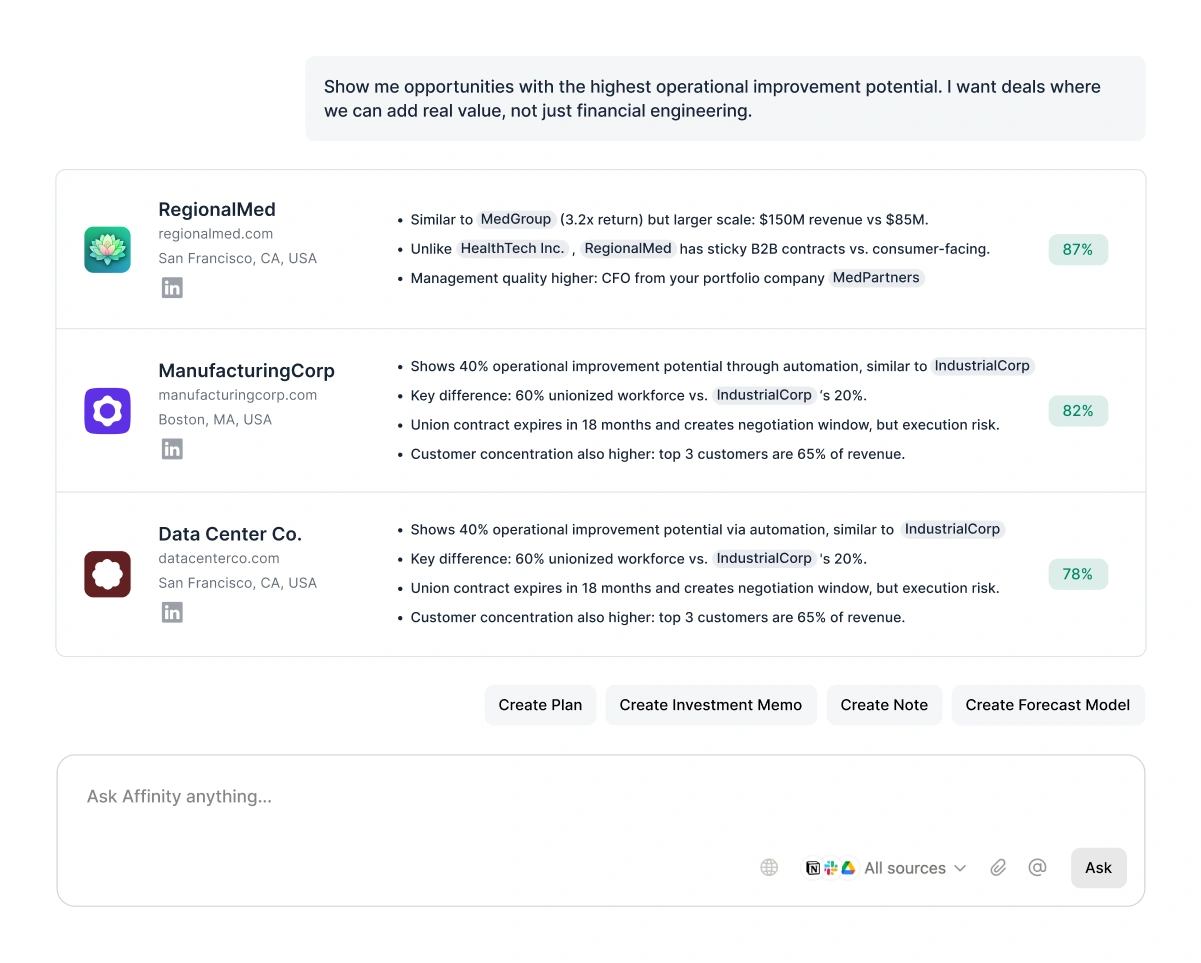Screen dimensions: 1201x963
Task: Click the 82% score badge
Action: coord(1078,411)
